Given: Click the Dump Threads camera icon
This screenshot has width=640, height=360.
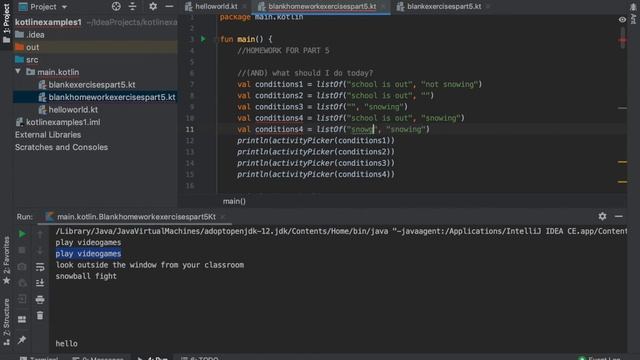Looking at the screenshot, I should [22, 267].
